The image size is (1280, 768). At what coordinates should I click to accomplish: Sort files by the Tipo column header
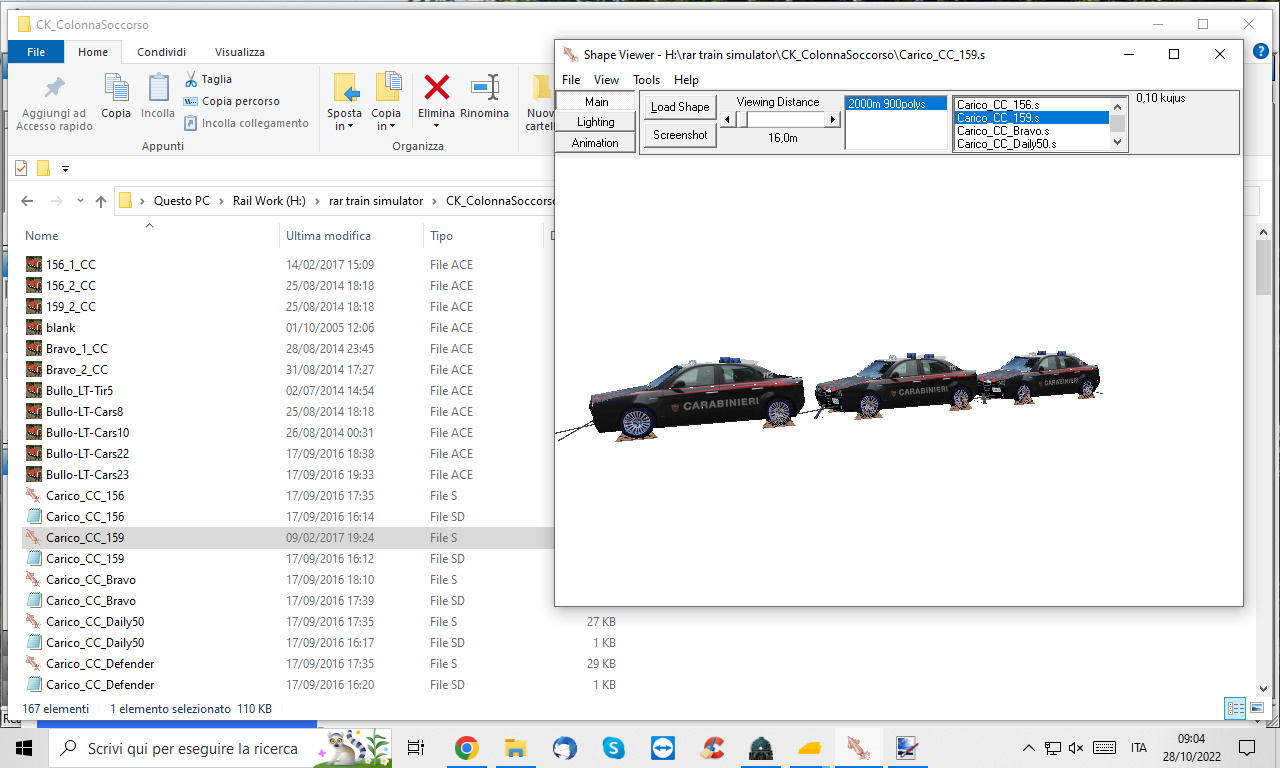[x=441, y=236]
